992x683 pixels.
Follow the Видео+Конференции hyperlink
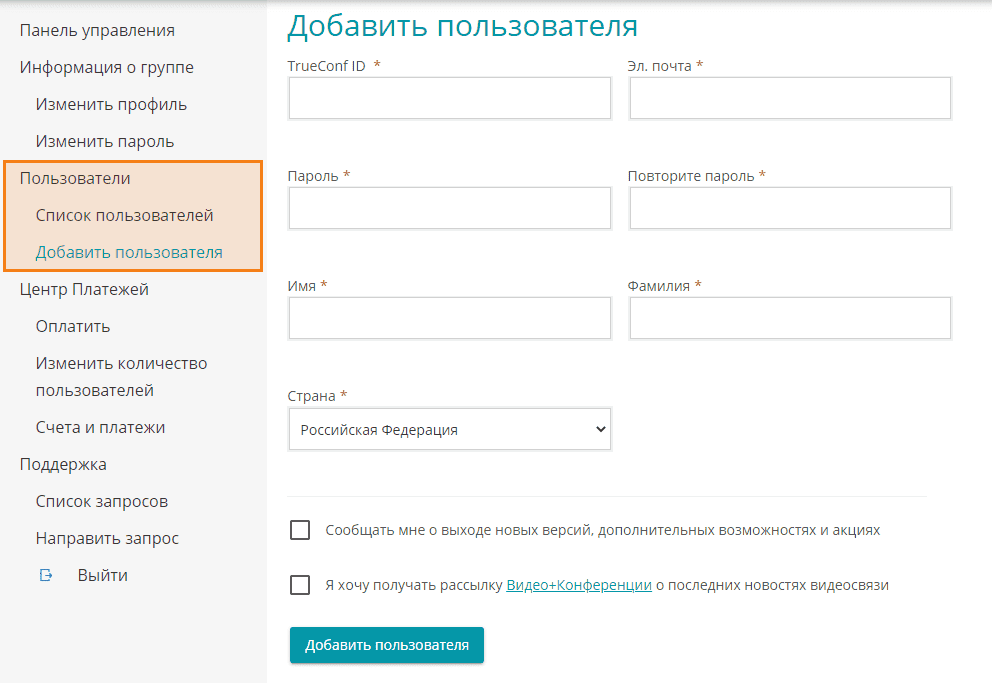point(579,585)
